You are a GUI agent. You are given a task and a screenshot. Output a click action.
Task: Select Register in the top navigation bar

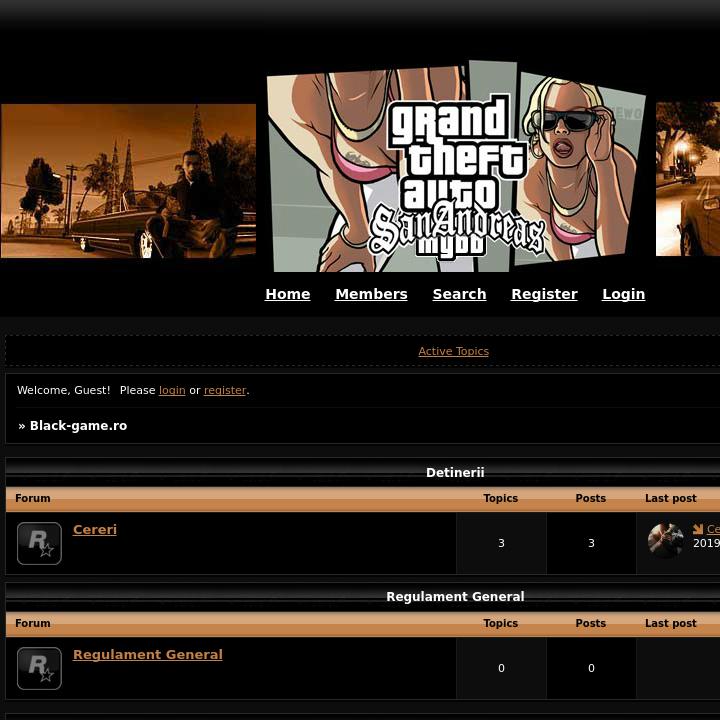544,294
